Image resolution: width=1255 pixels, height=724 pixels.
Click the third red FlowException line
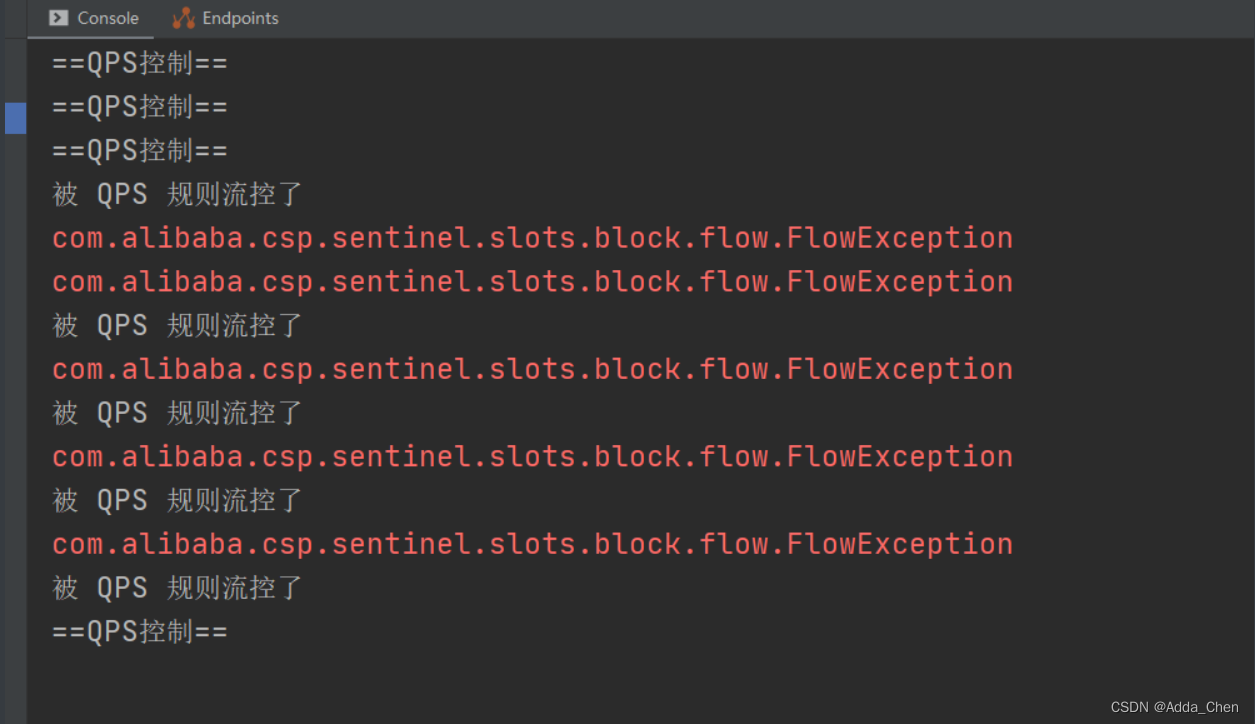point(533,369)
